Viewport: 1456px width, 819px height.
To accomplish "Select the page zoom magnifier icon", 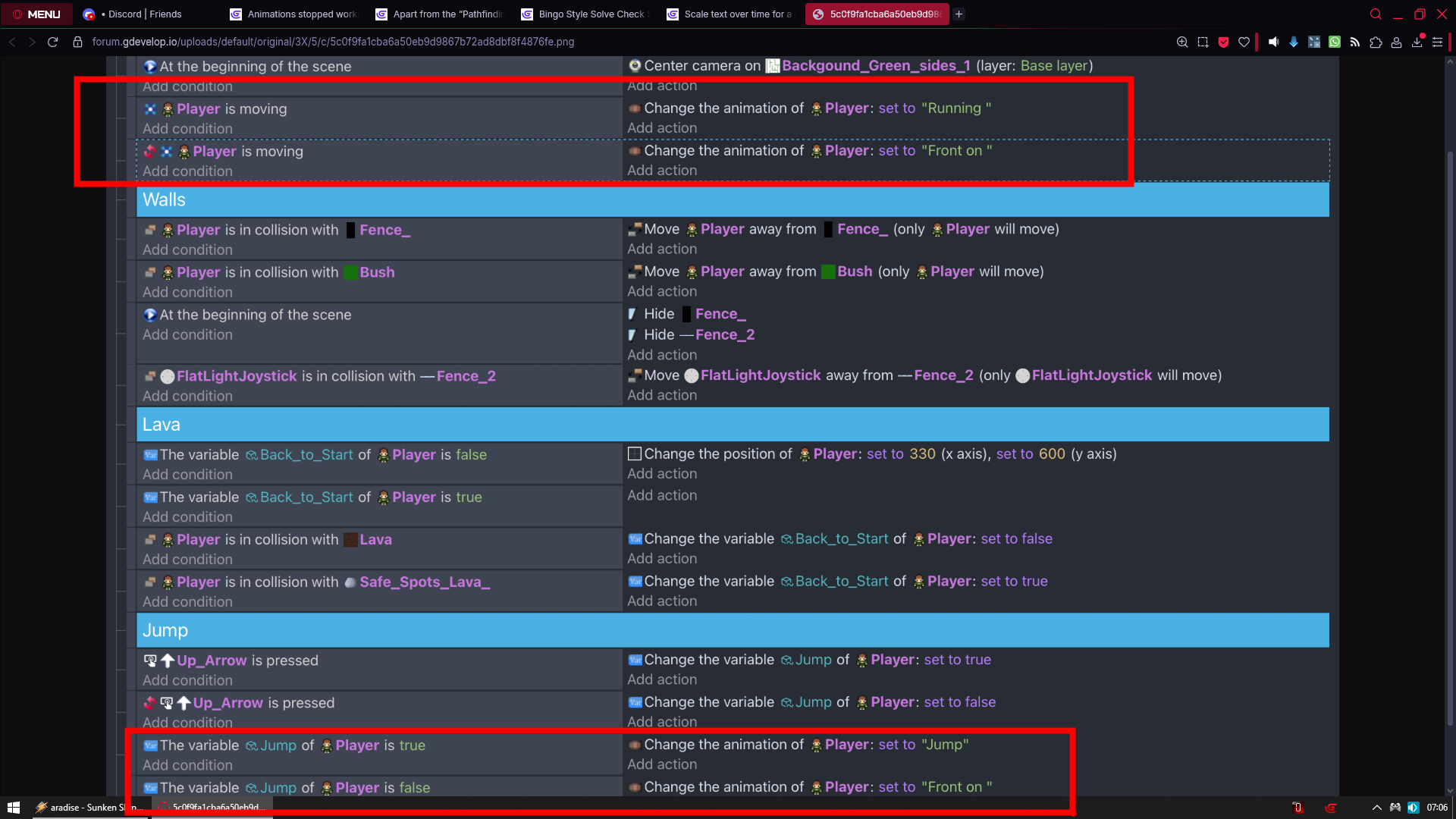I will (x=1182, y=42).
